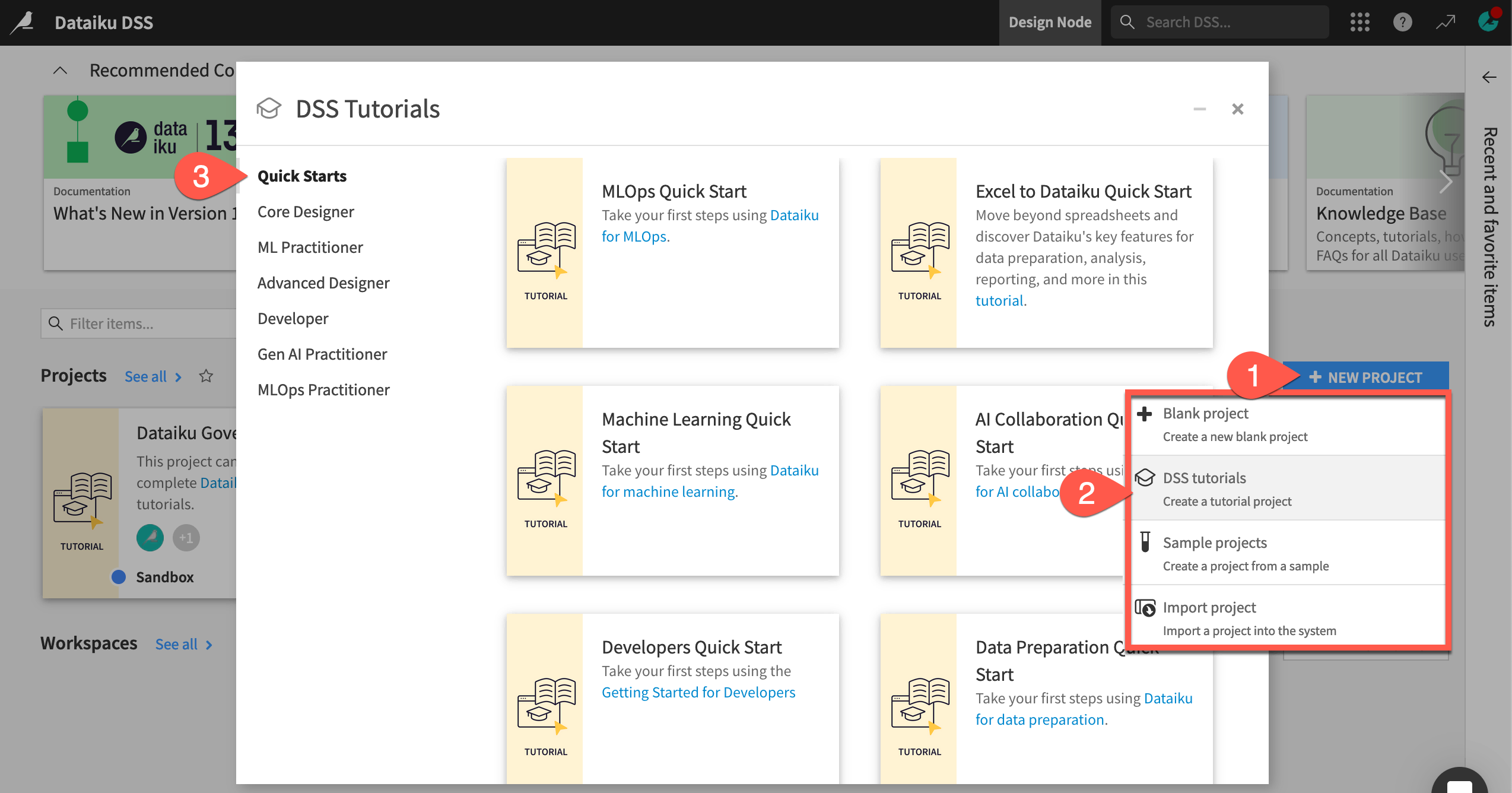Click the Sample projects option
This screenshot has width=1512, height=793.
point(1215,552)
